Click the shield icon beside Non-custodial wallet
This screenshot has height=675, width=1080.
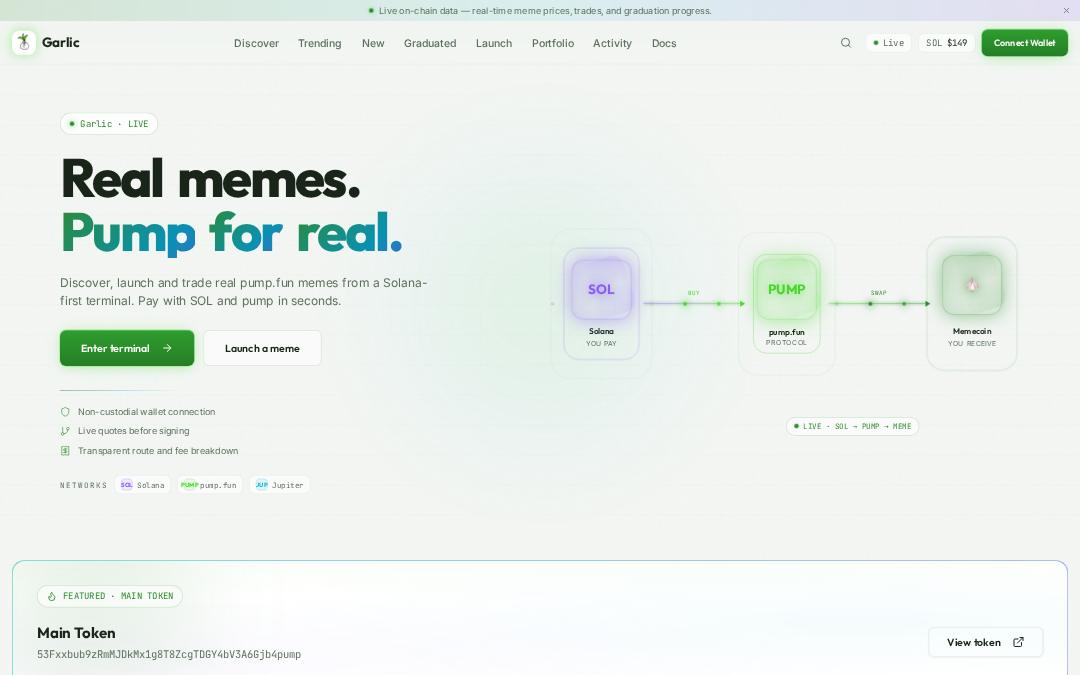pos(65,412)
